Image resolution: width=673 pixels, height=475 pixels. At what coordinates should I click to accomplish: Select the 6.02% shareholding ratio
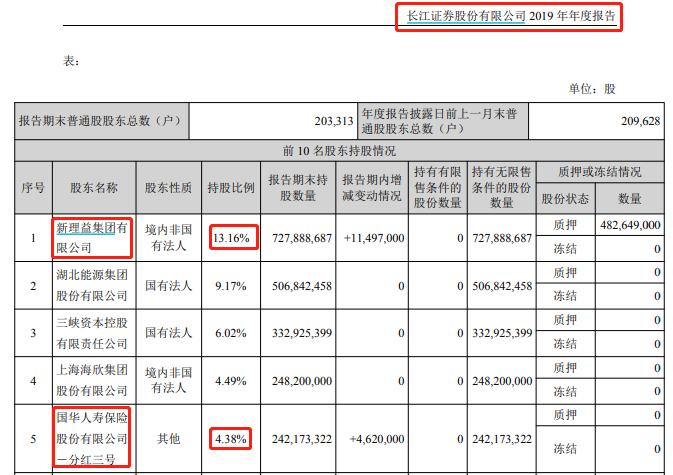pyautogui.click(x=231, y=333)
